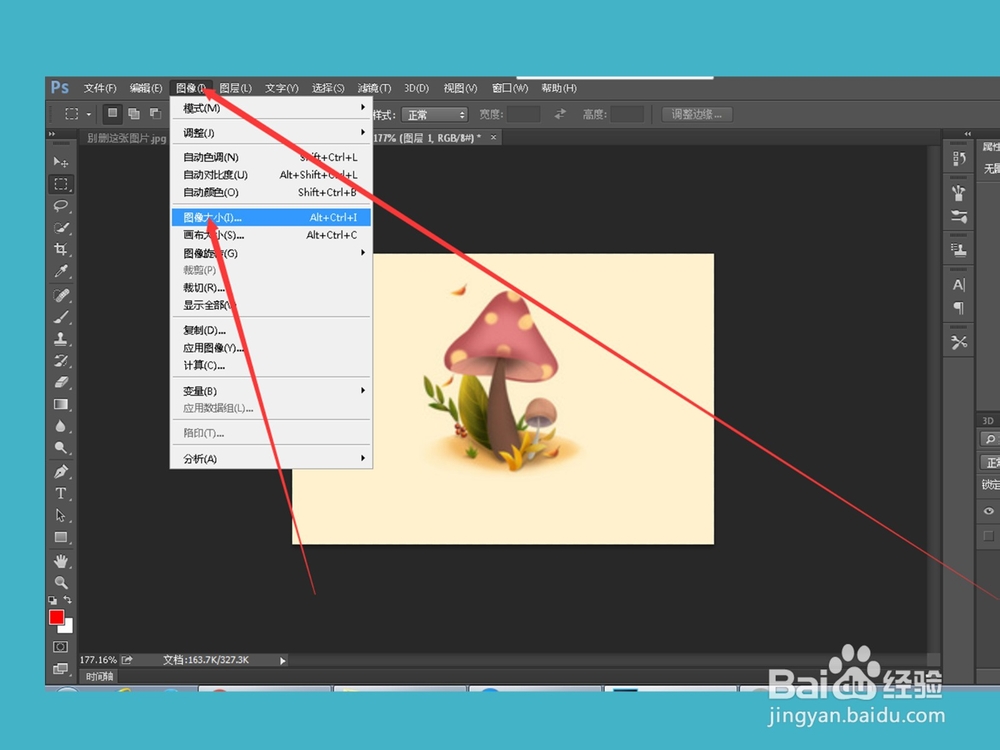Select the Path Selection tool
The image size is (1000, 750).
(61, 515)
